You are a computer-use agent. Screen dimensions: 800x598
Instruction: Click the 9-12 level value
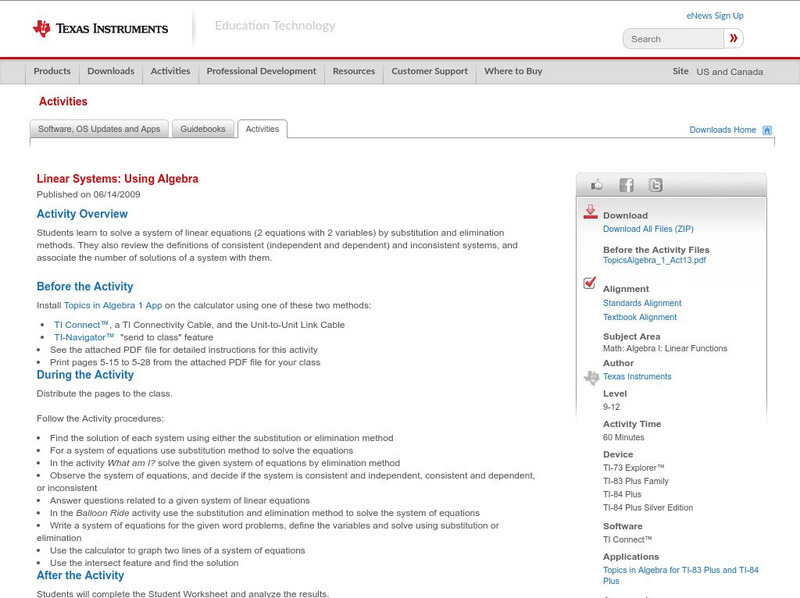(611, 407)
